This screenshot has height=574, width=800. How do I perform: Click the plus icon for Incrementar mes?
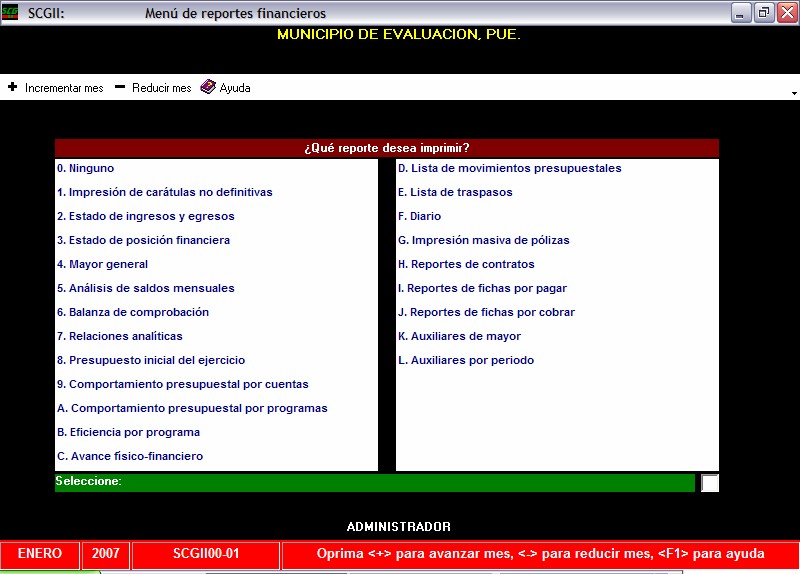pos(13,87)
